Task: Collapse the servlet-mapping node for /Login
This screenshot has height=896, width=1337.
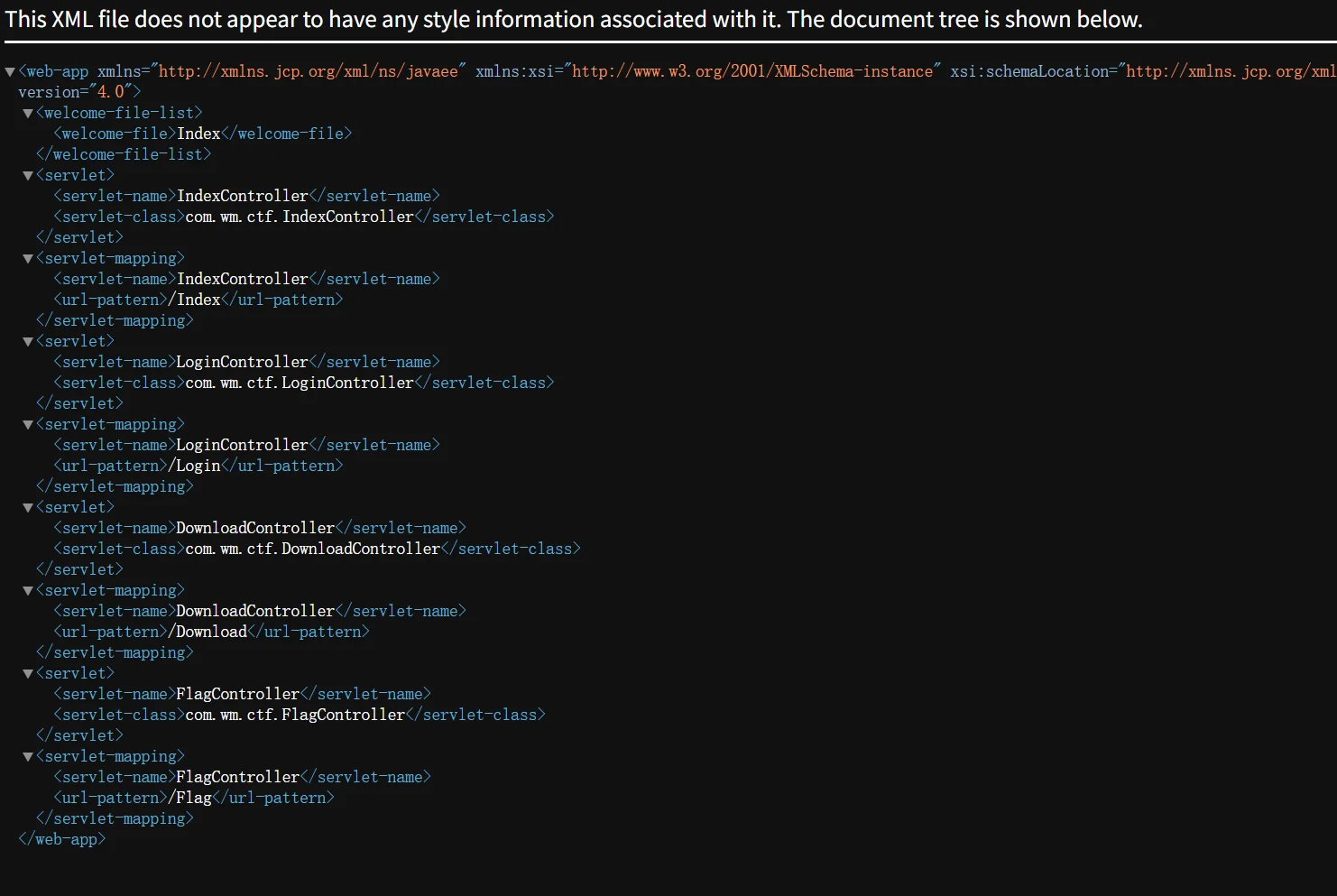Action: (28, 425)
